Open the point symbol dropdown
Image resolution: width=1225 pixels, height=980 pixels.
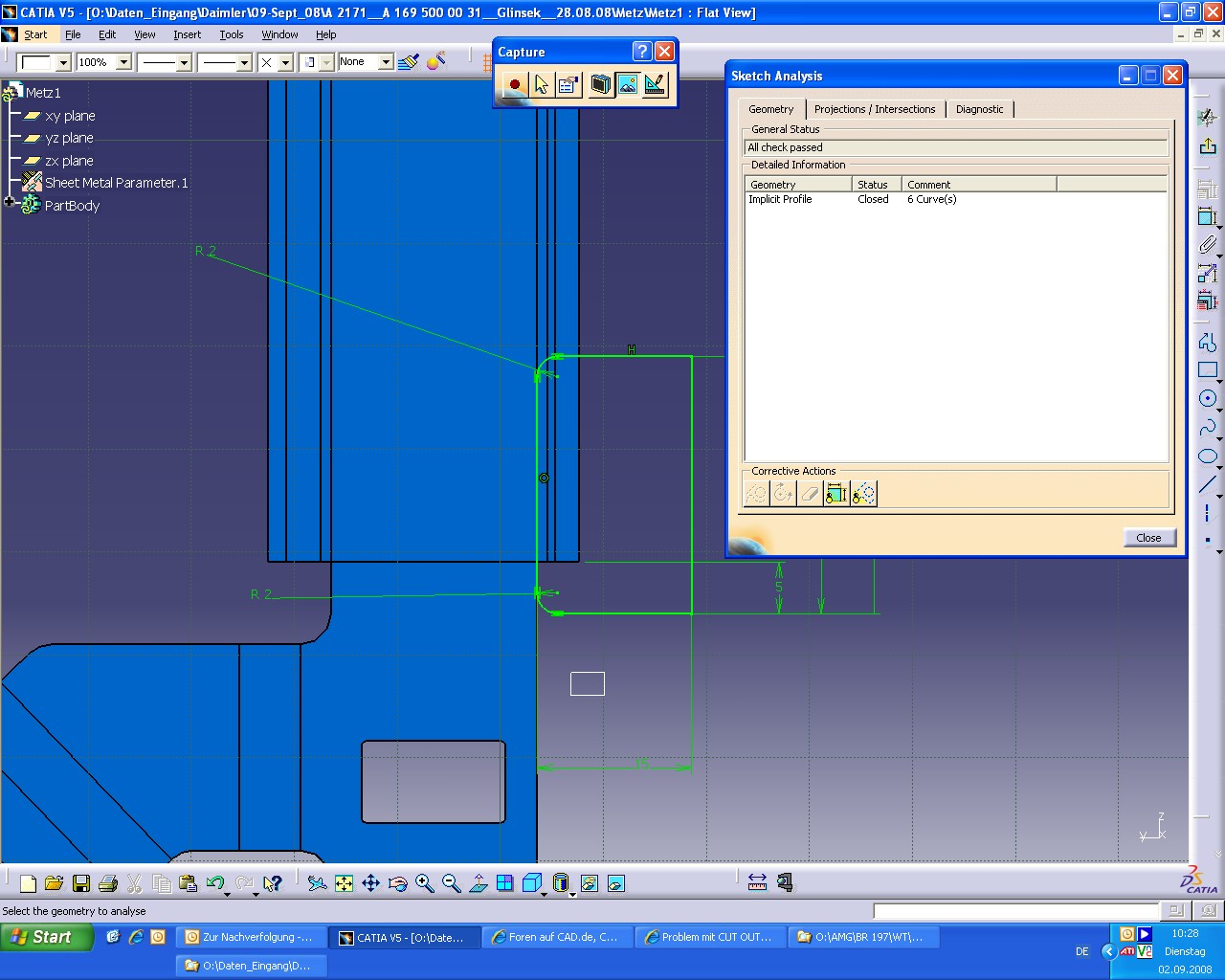(285, 62)
